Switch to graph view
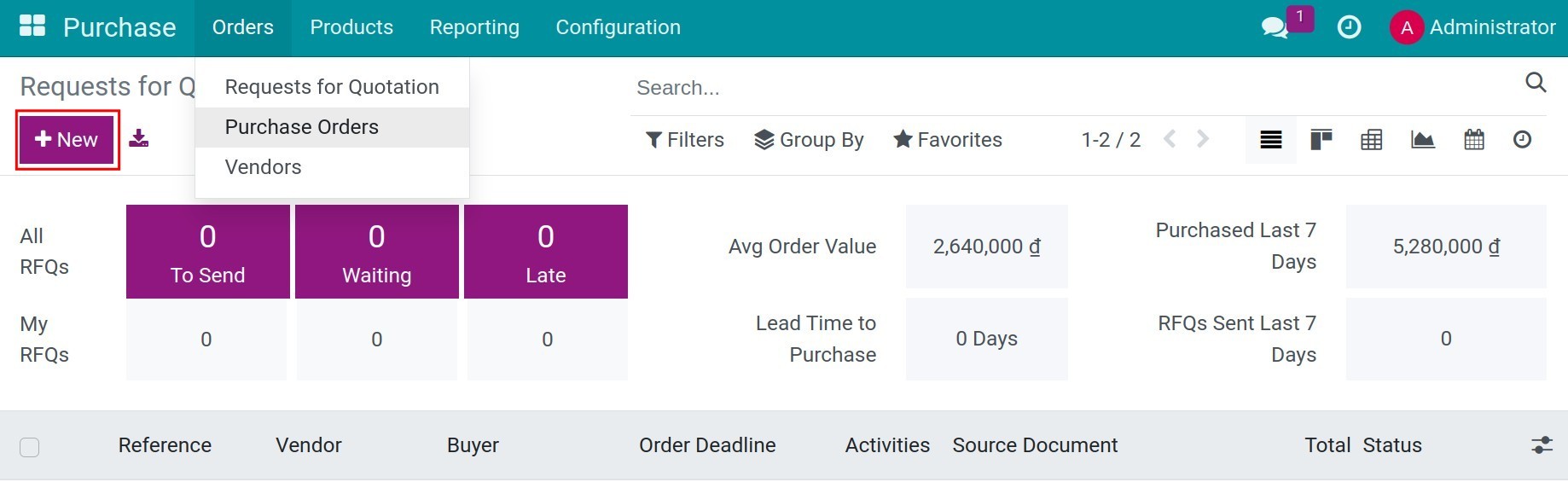Viewport: 1568px width, 482px height. (1423, 140)
